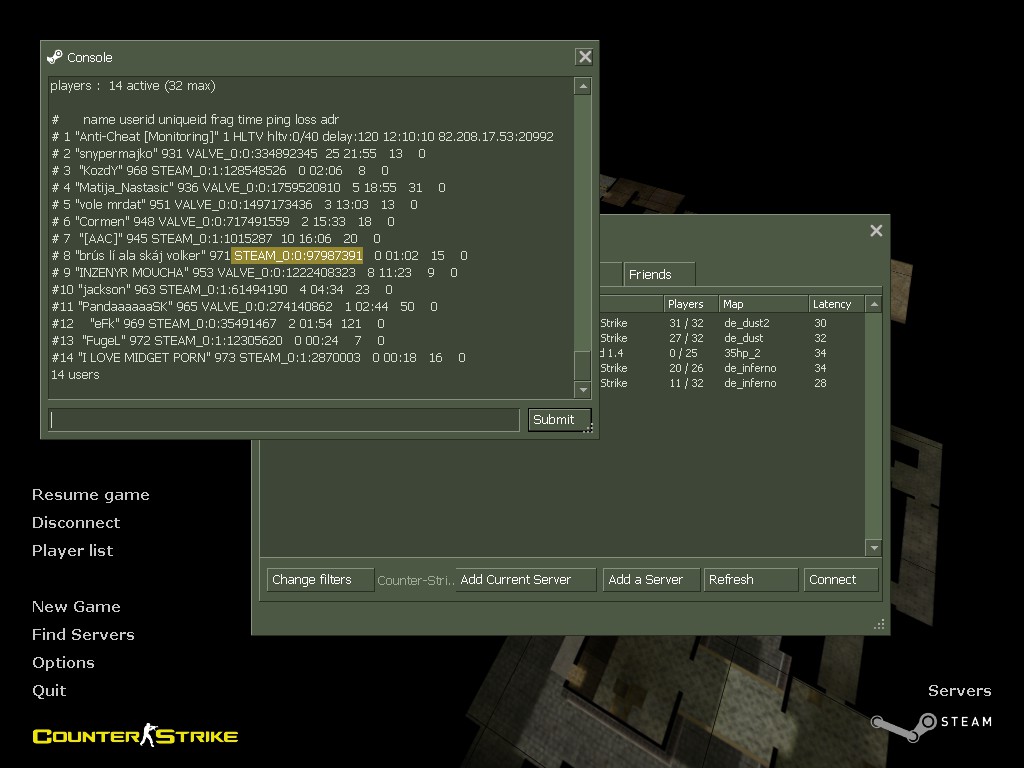
Task: Click the console scrollbar thumb
Action: (583, 366)
